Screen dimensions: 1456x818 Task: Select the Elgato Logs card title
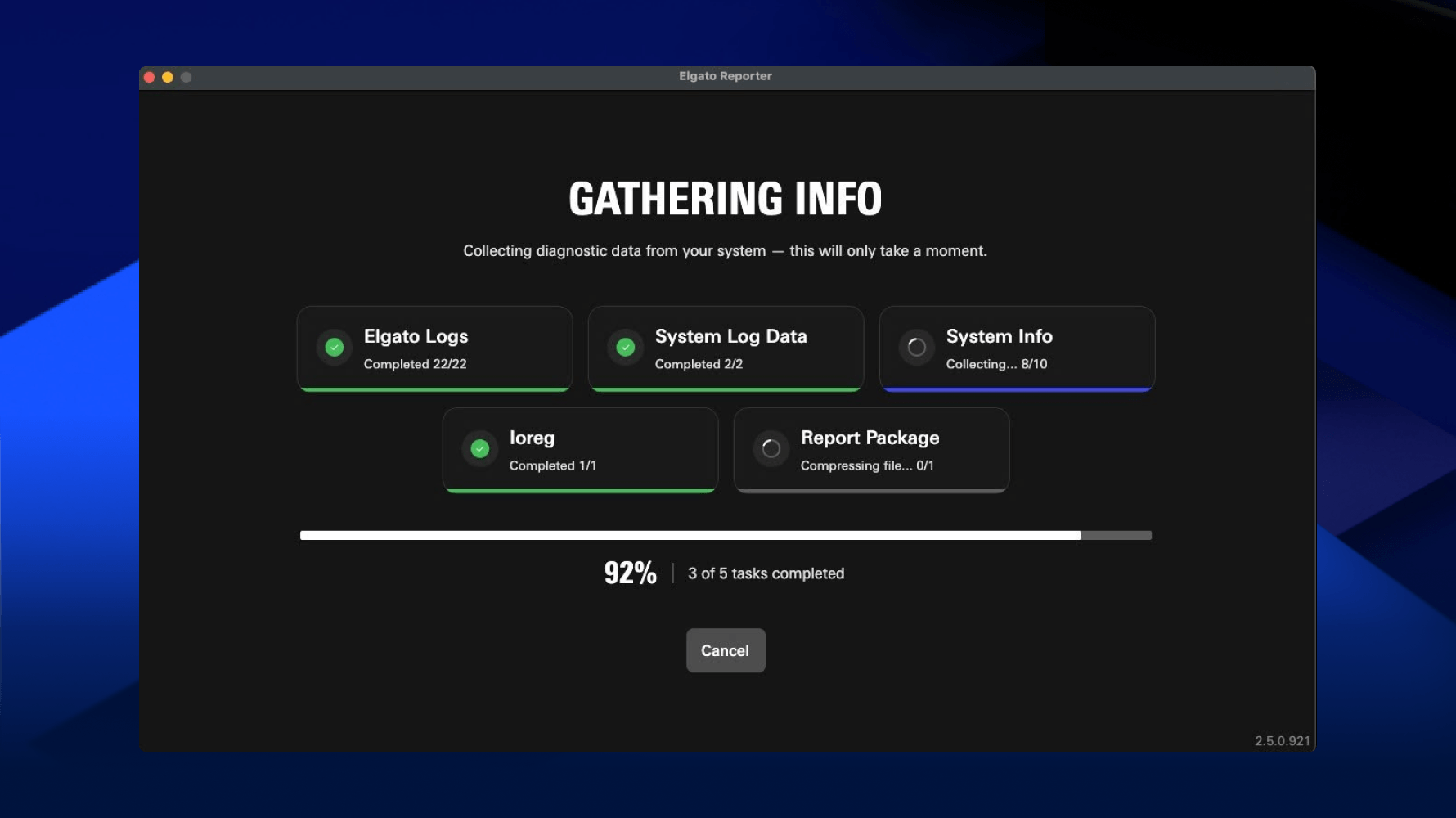click(x=416, y=336)
